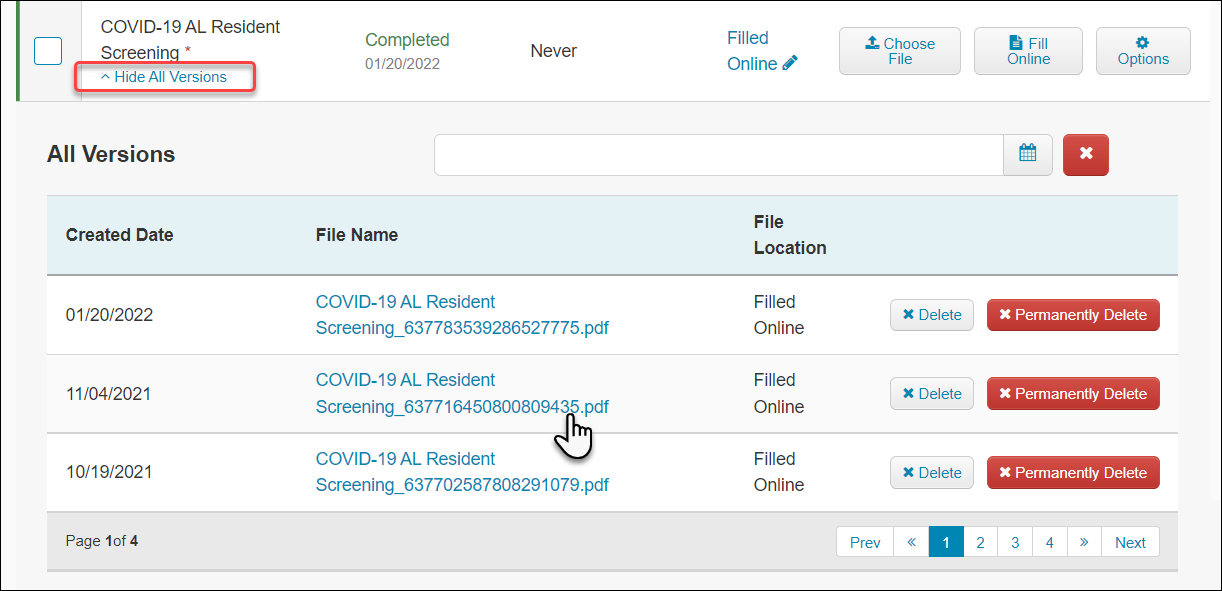The width and height of the screenshot is (1222, 591).
Task: Open Screening_637702587808291079.pdf file link
Action: coord(462,472)
